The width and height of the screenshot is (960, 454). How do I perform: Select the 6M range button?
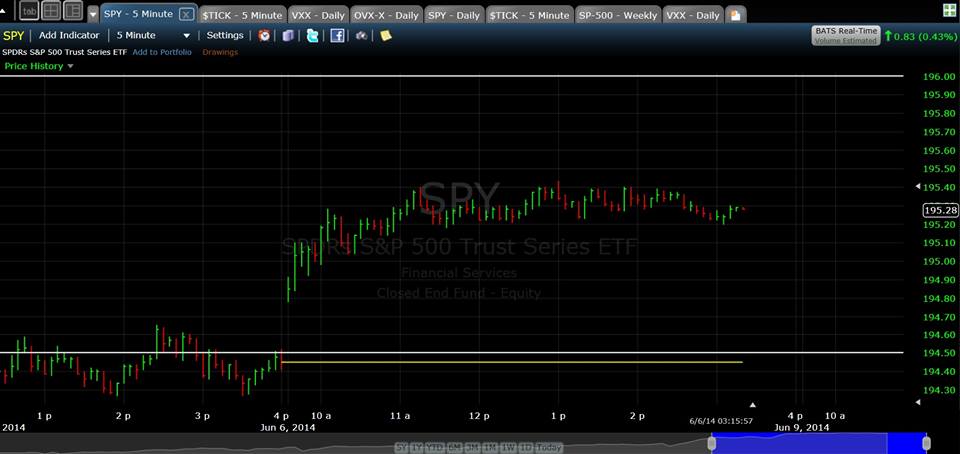[x=456, y=447]
